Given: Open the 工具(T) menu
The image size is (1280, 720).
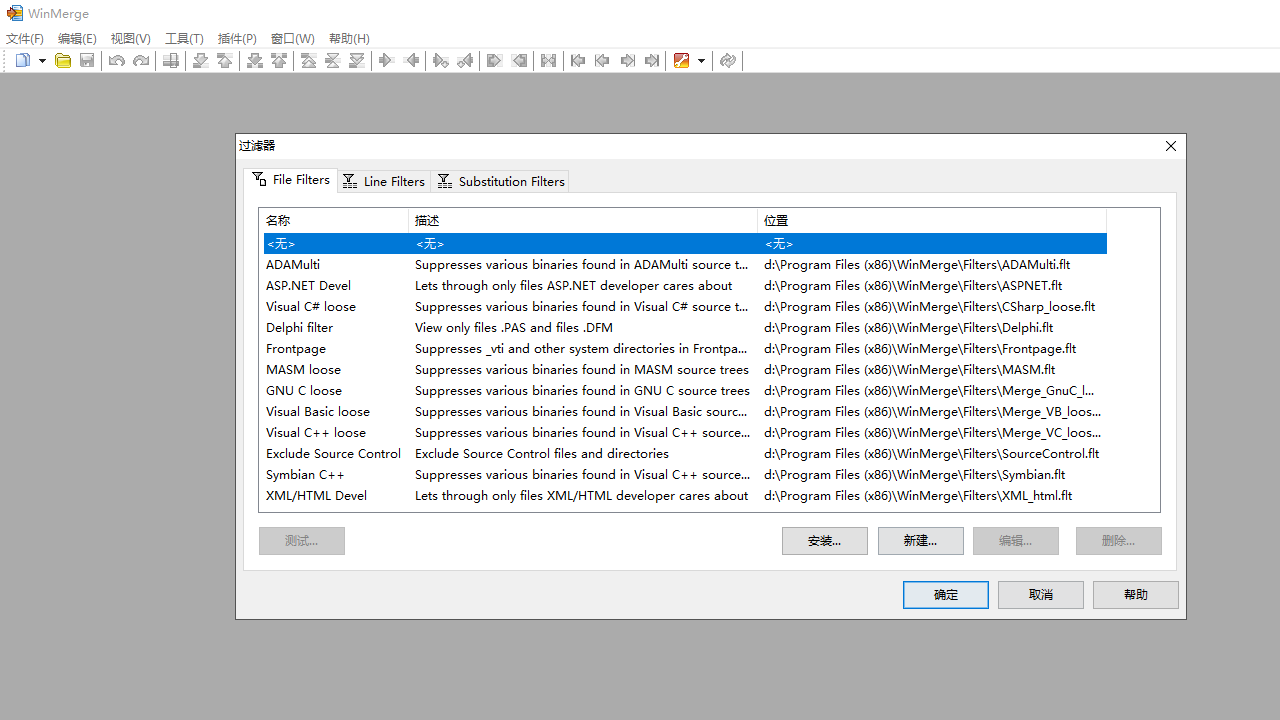Looking at the screenshot, I should point(184,38).
